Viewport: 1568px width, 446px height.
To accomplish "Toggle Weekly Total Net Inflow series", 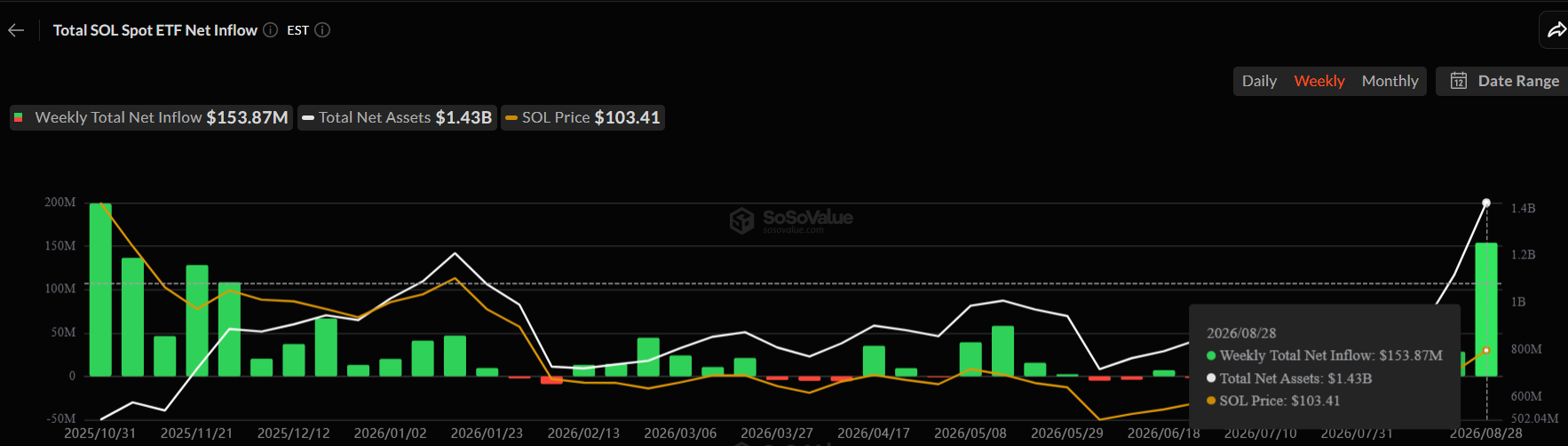I will pos(151,117).
